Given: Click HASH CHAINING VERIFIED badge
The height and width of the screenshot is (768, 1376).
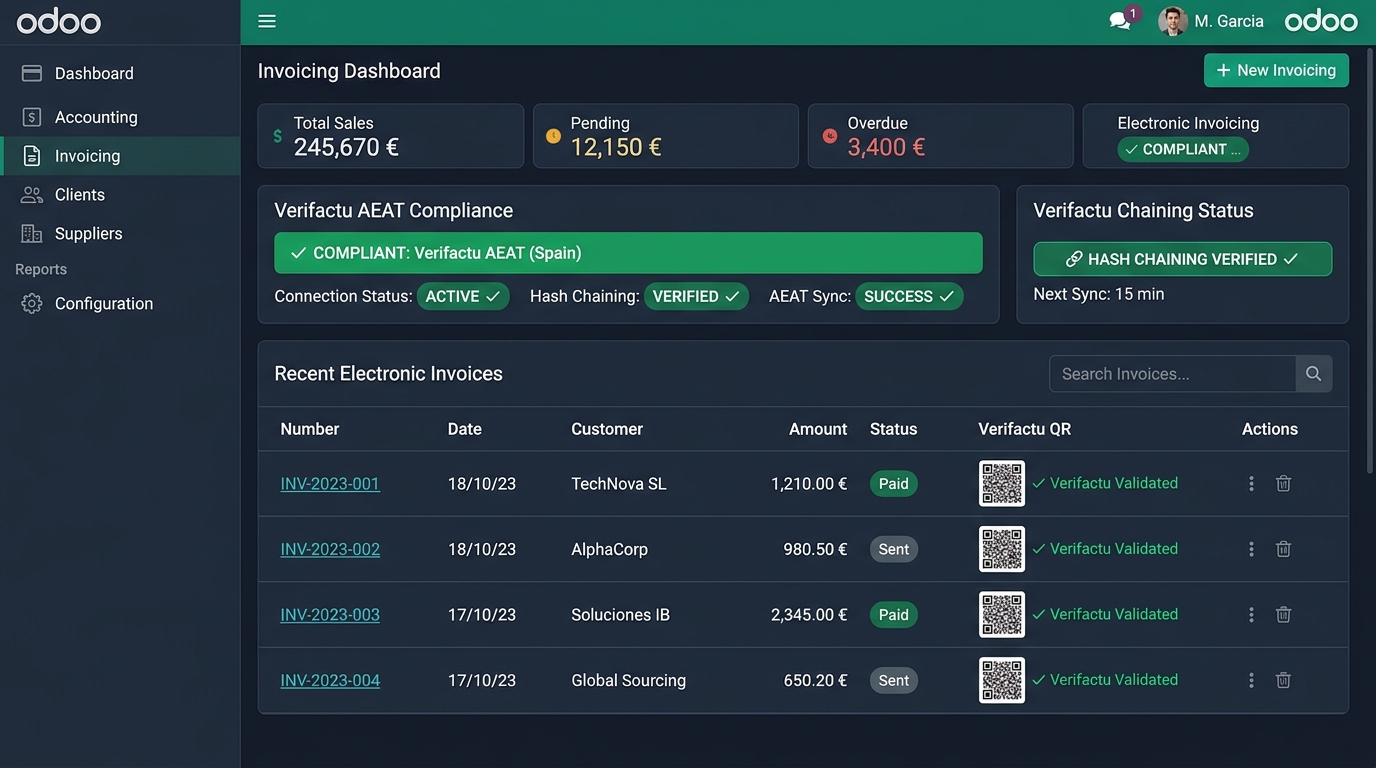Looking at the screenshot, I should click(1182, 259).
